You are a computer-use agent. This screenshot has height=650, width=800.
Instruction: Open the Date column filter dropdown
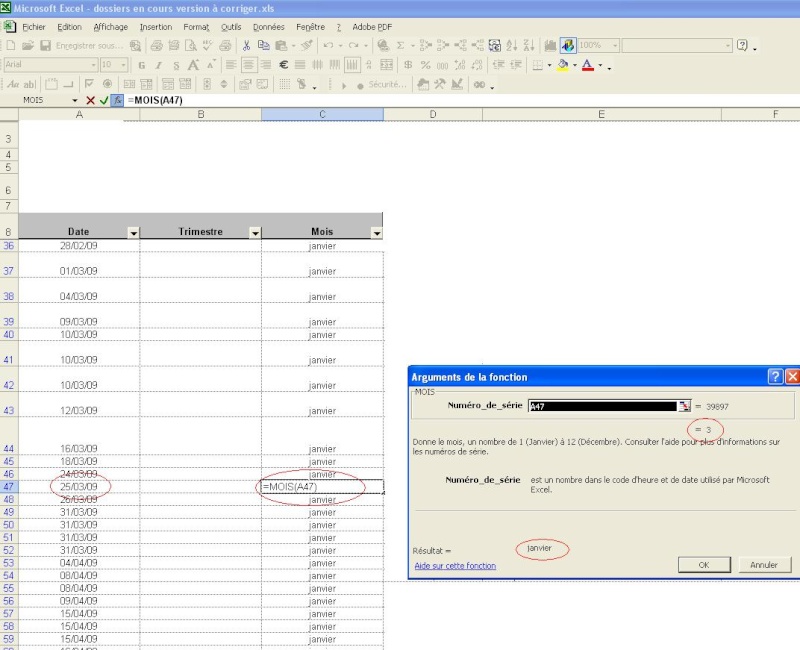[x=133, y=233]
